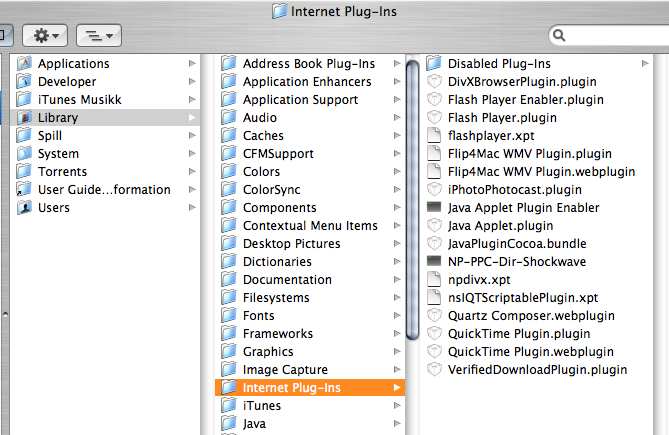Select the iTunes folder icon in Library

pyautogui.click(x=229, y=406)
